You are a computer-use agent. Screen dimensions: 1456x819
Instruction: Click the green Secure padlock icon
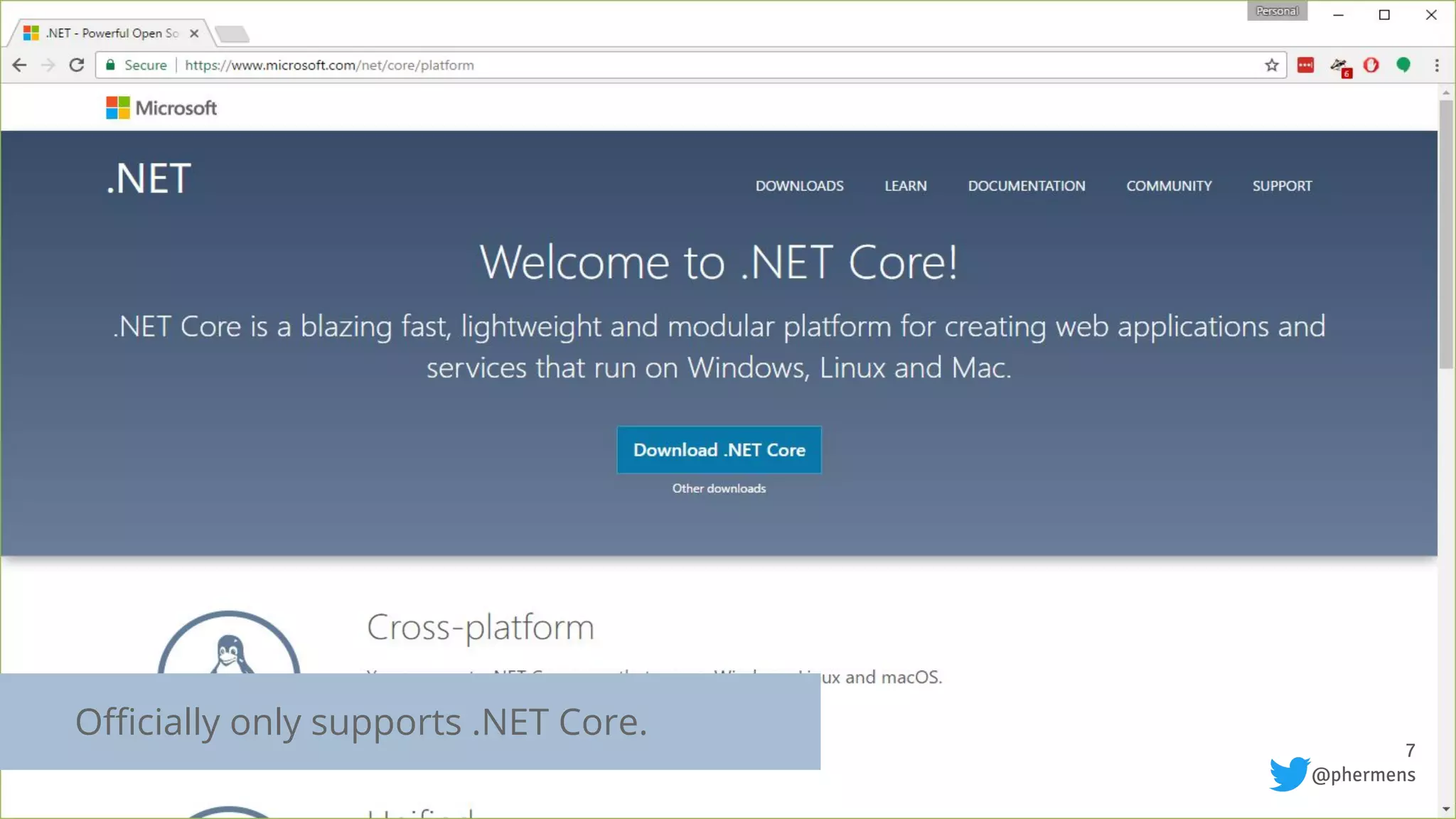coord(110,65)
